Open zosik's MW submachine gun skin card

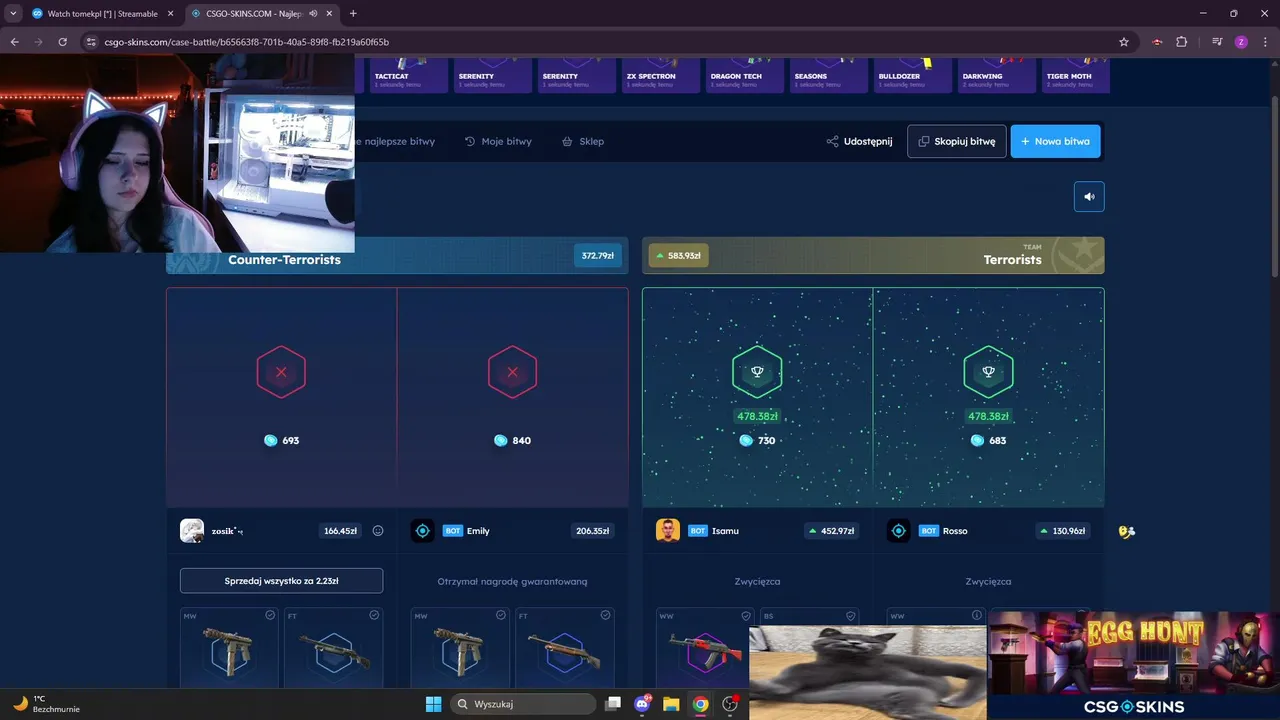229,647
